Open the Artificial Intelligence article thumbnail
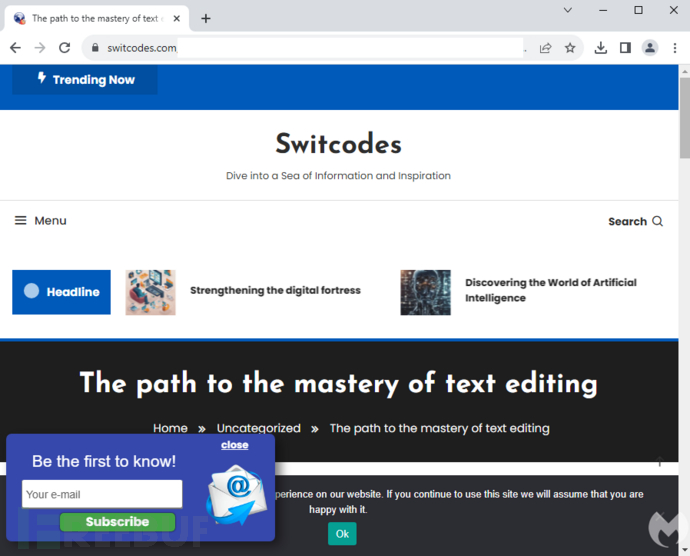Viewport: 690px width, 556px height. pyautogui.click(x=426, y=292)
